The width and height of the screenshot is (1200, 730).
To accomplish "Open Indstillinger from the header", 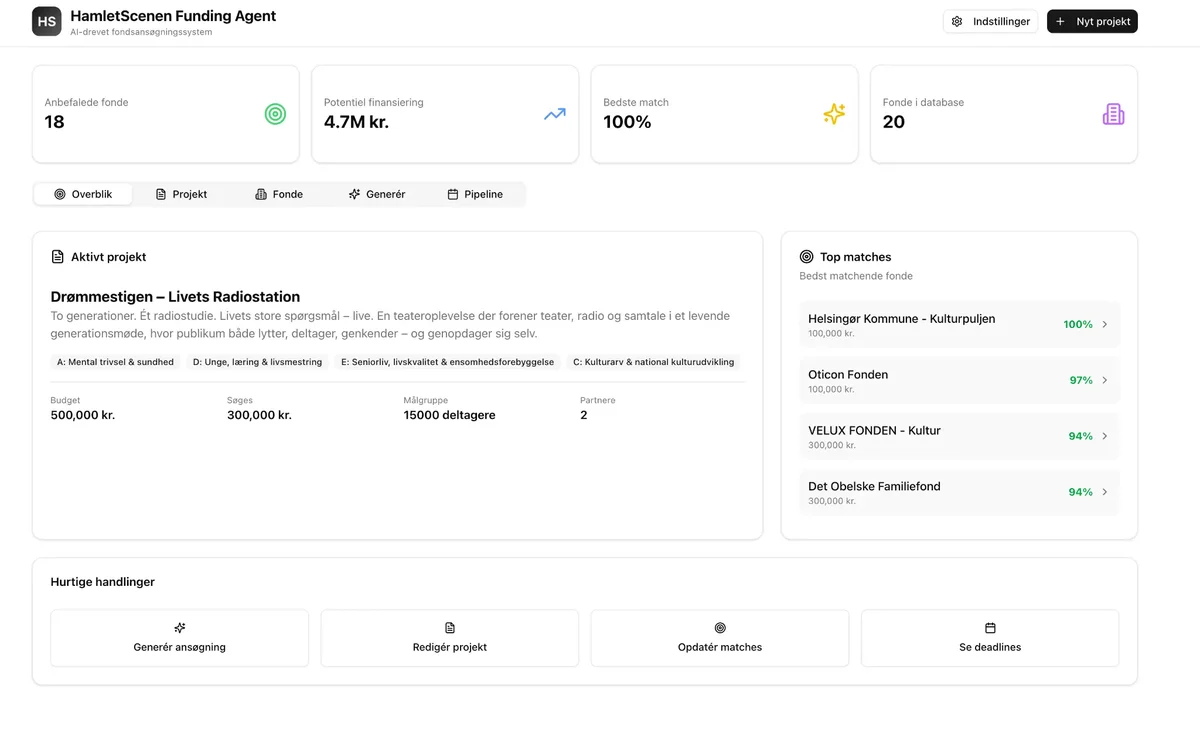I will point(990,20).
